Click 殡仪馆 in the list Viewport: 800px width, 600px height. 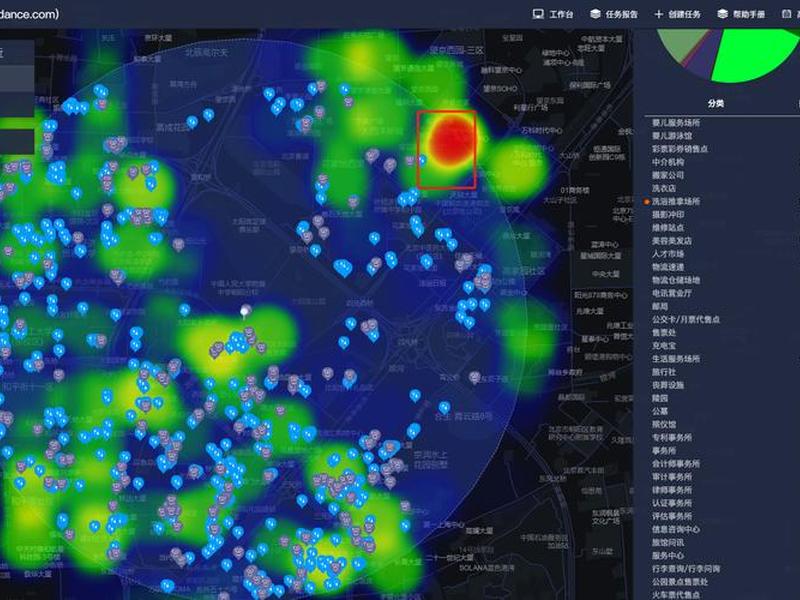[664, 424]
